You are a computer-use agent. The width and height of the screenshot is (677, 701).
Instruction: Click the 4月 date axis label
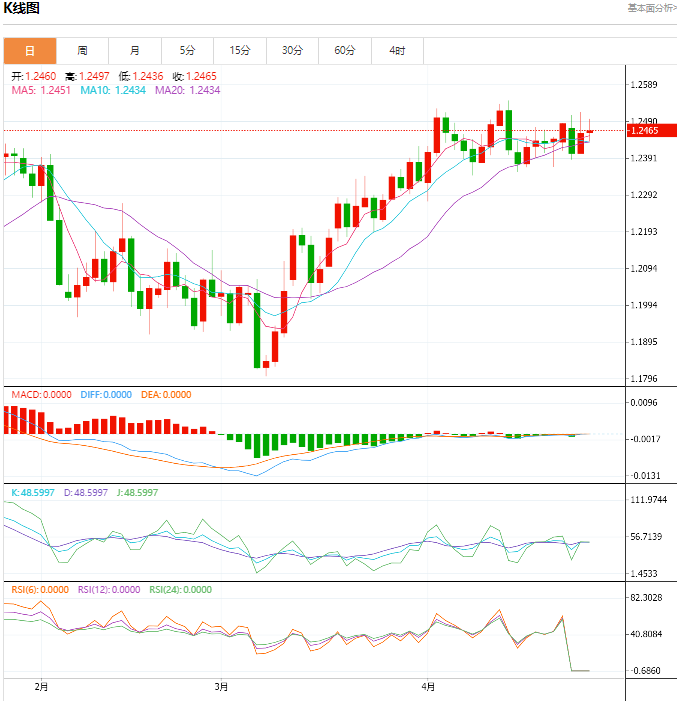click(x=428, y=687)
